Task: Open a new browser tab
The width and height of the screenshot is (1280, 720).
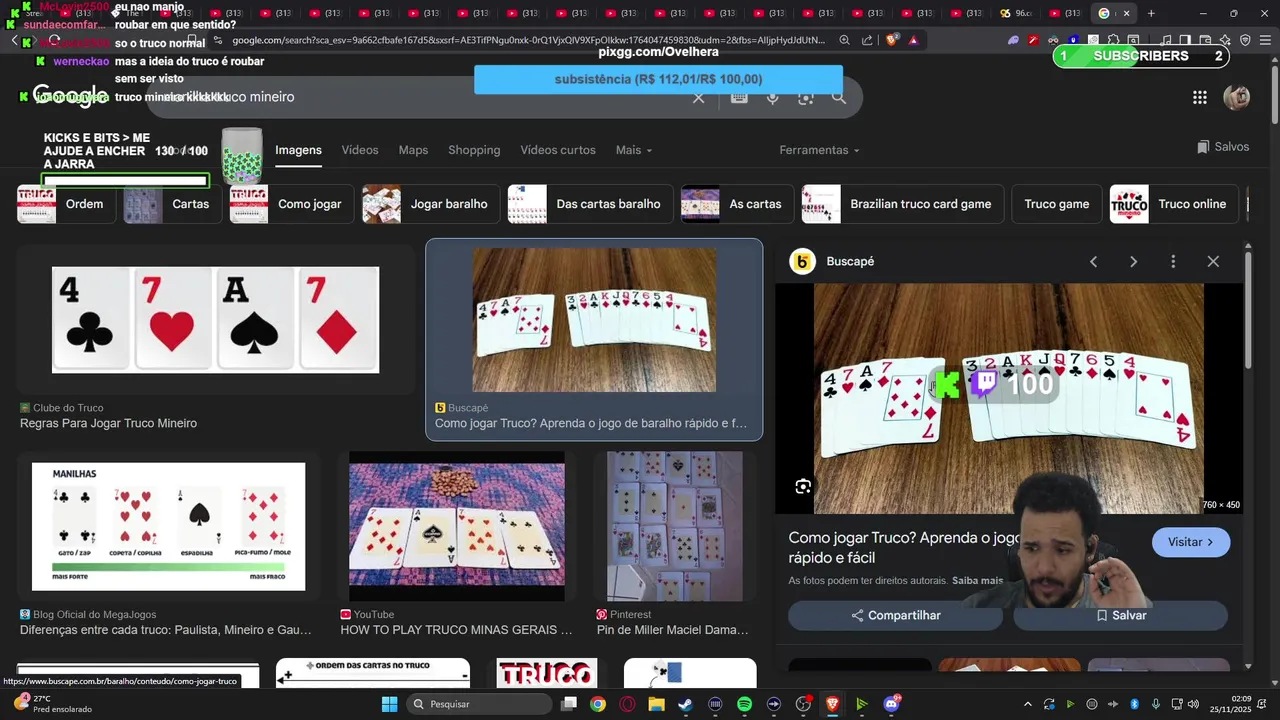Action: point(1151,13)
